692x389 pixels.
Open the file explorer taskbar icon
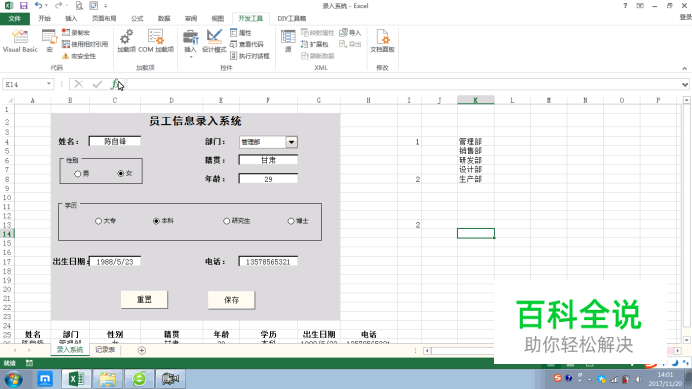[x=107, y=379]
